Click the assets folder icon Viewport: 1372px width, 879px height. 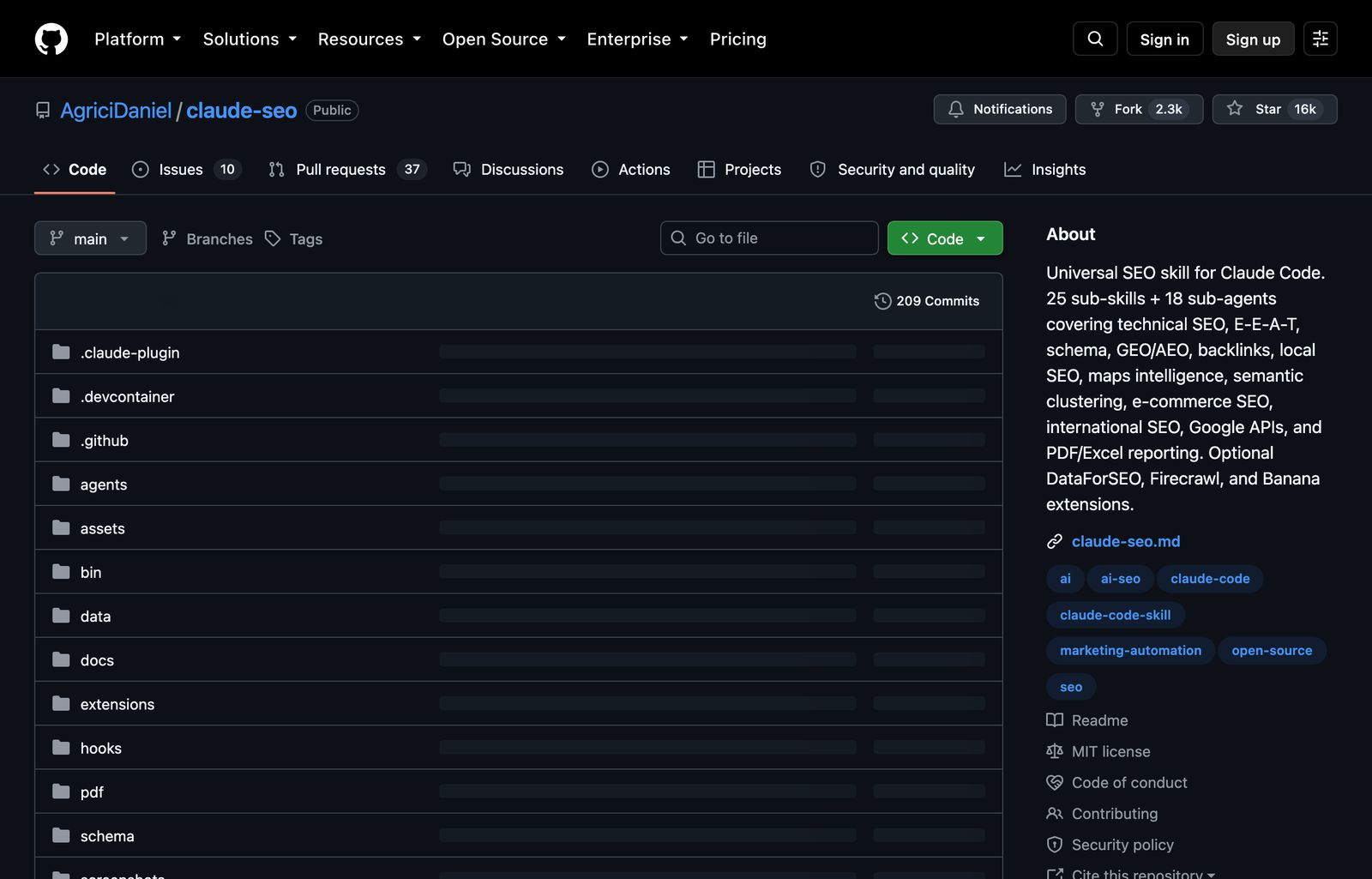pos(61,528)
